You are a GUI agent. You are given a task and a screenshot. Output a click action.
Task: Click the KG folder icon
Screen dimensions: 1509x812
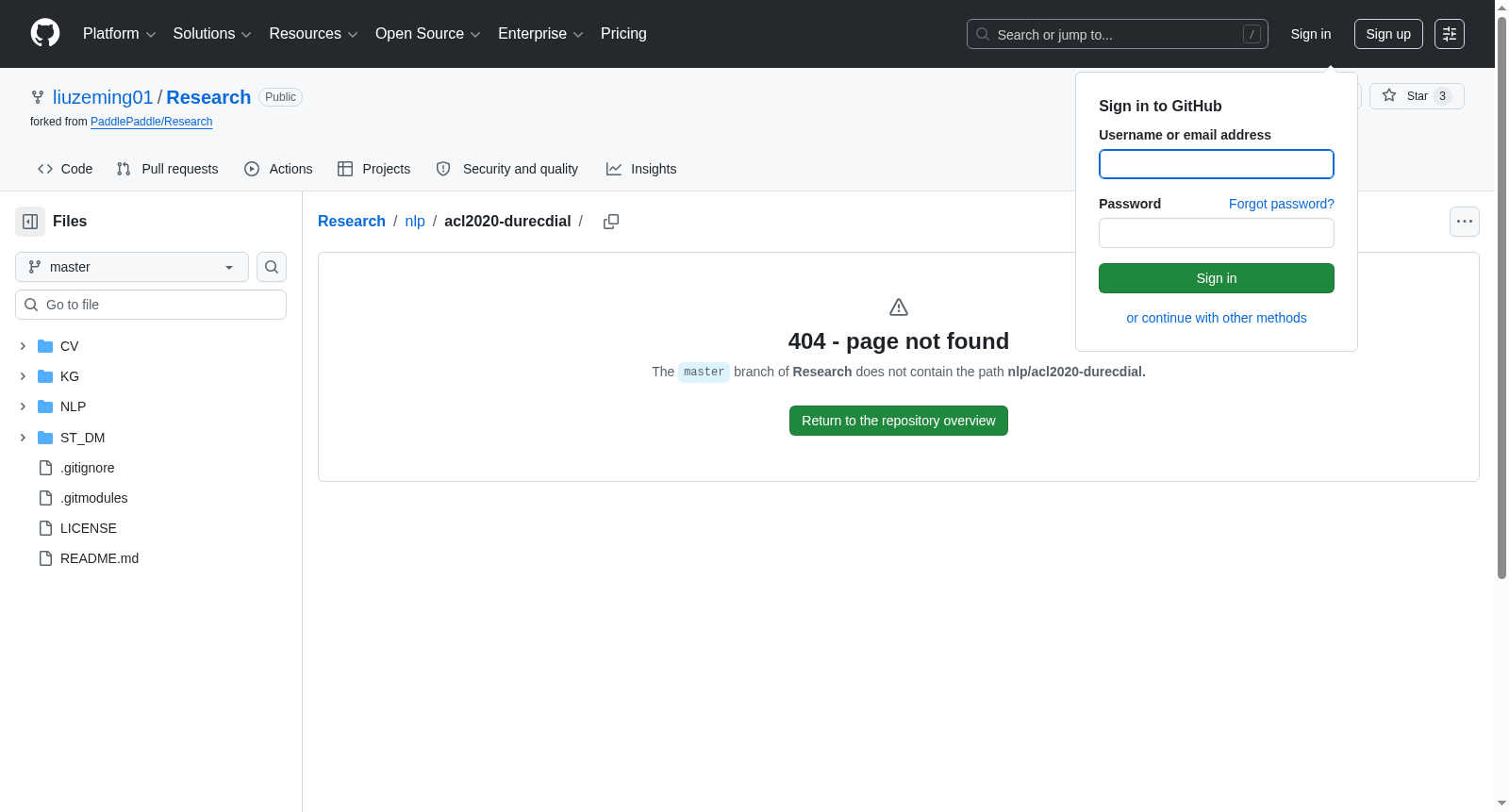tap(45, 376)
